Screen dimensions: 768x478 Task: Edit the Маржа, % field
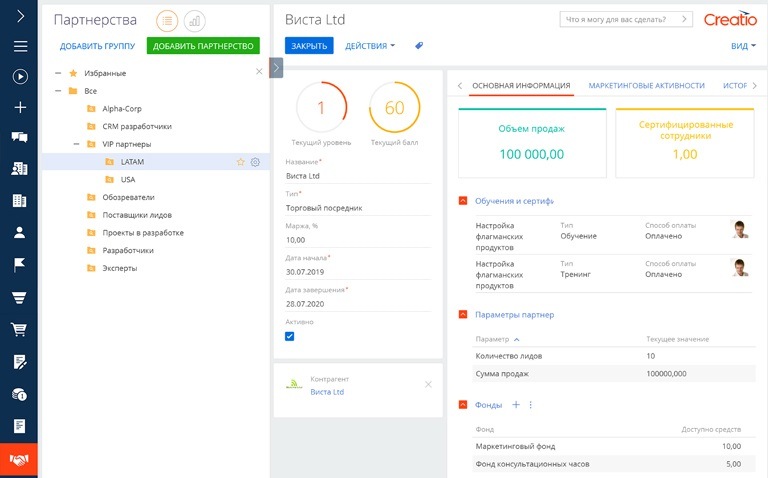(358, 239)
